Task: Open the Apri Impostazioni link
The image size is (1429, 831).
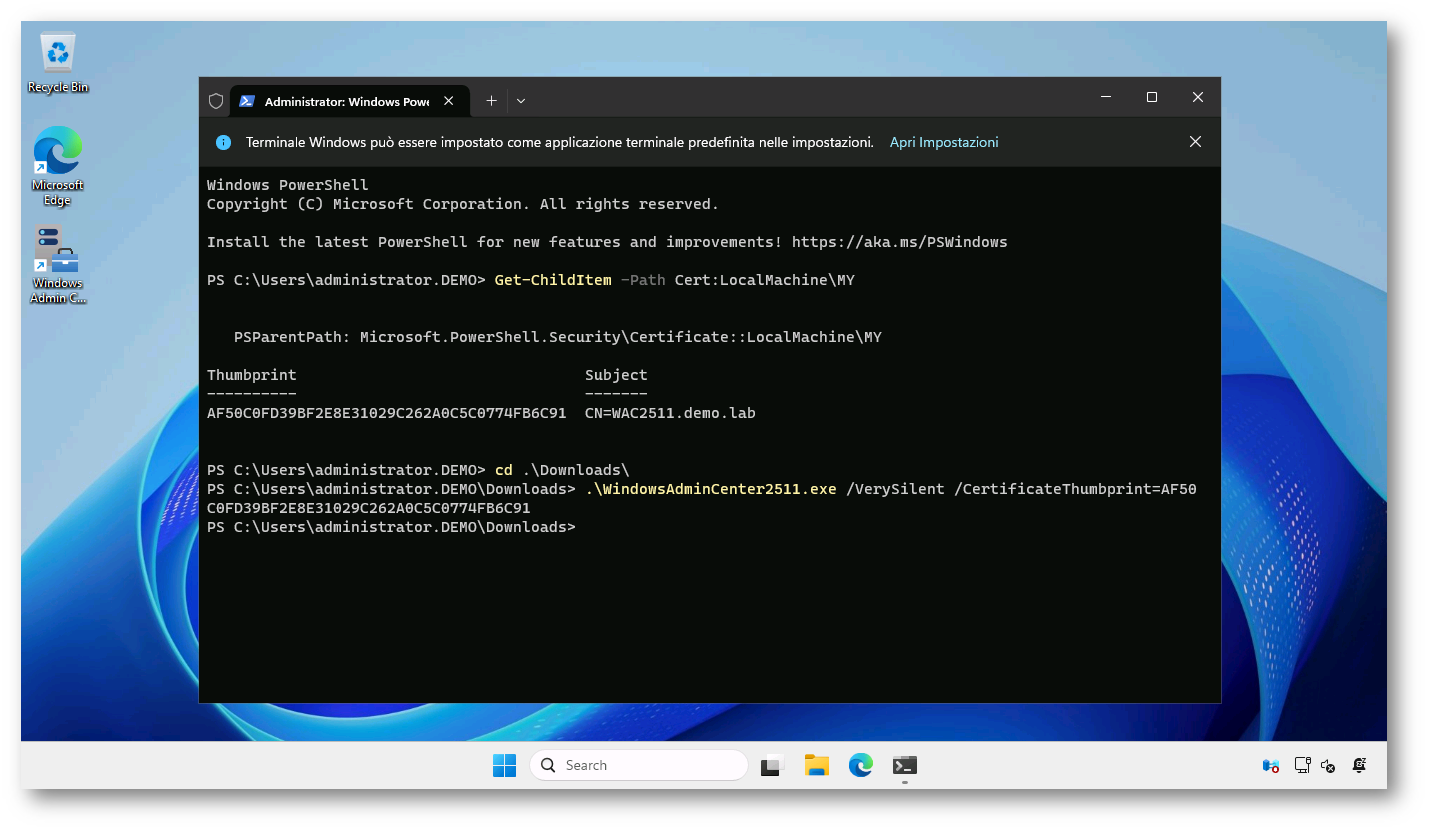Action: 944,143
